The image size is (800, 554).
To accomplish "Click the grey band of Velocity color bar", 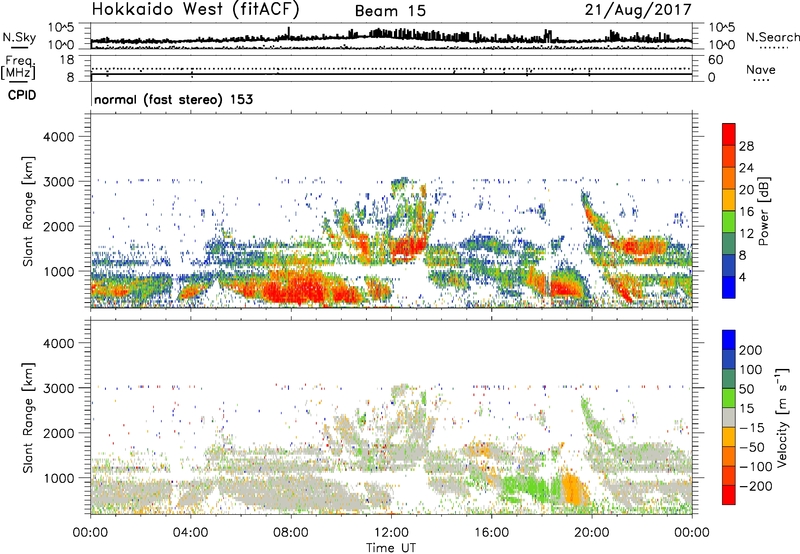I will [x=729, y=418].
